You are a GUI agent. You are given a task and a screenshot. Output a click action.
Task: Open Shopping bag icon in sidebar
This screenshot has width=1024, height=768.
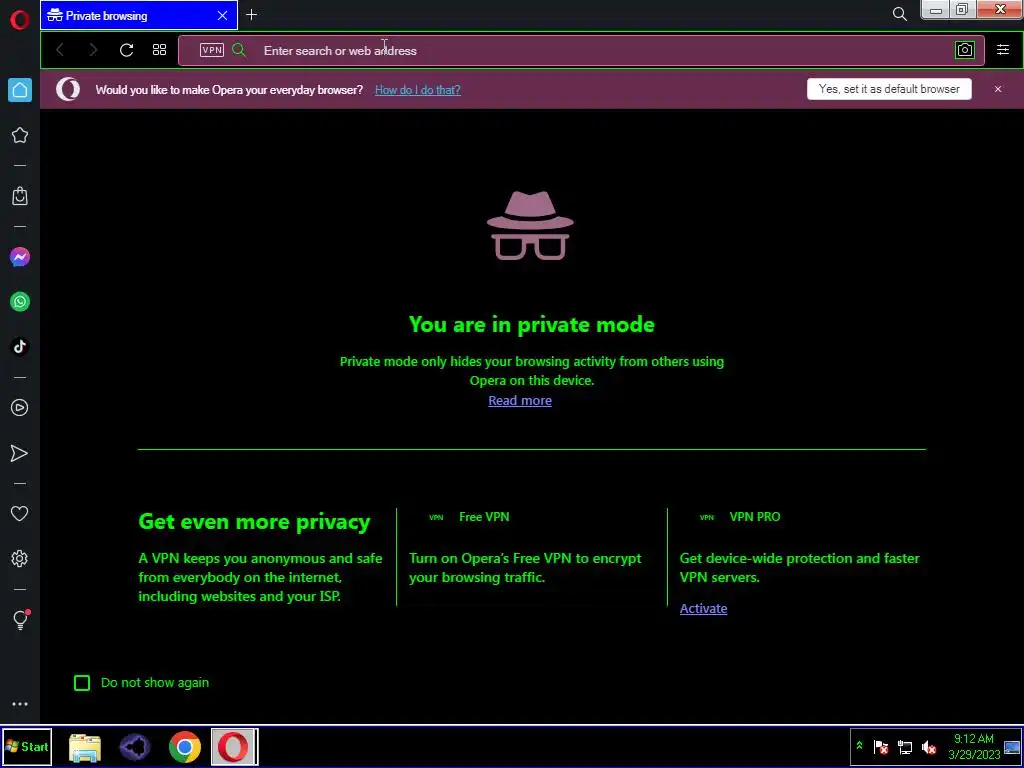20,196
